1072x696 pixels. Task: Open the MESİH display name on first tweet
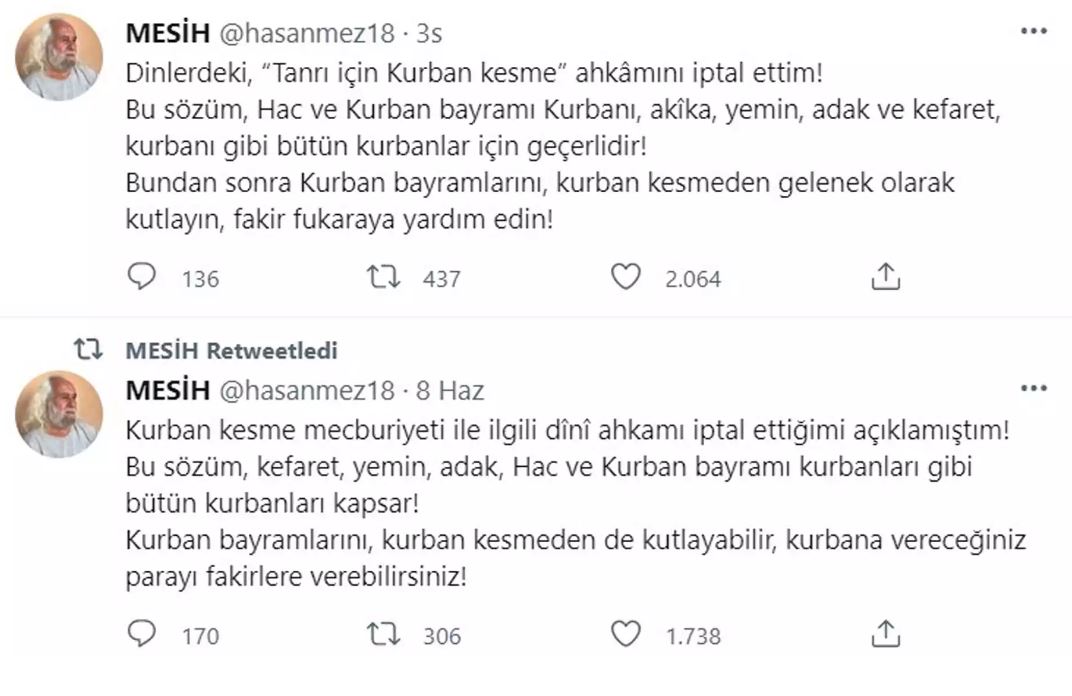[167, 33]
